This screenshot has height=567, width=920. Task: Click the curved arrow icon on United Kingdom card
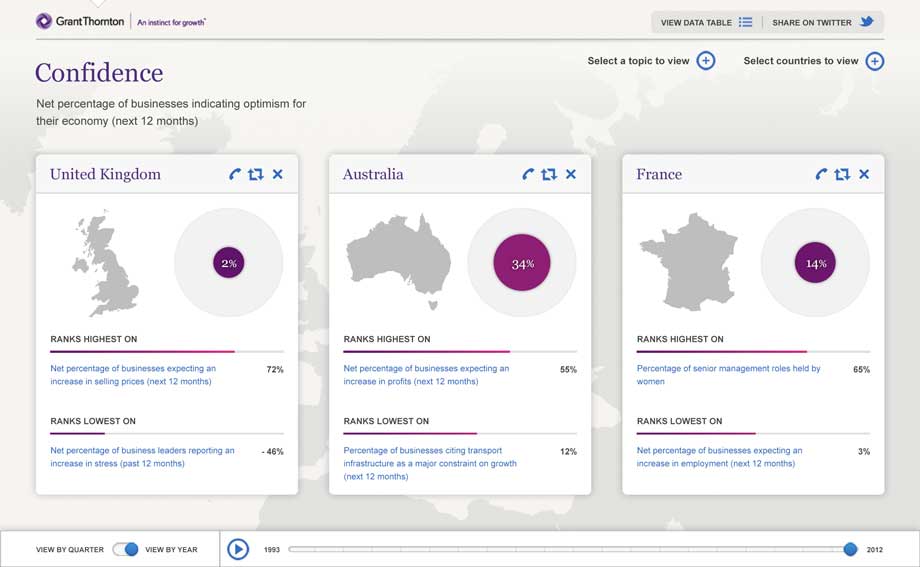[235, 174]
